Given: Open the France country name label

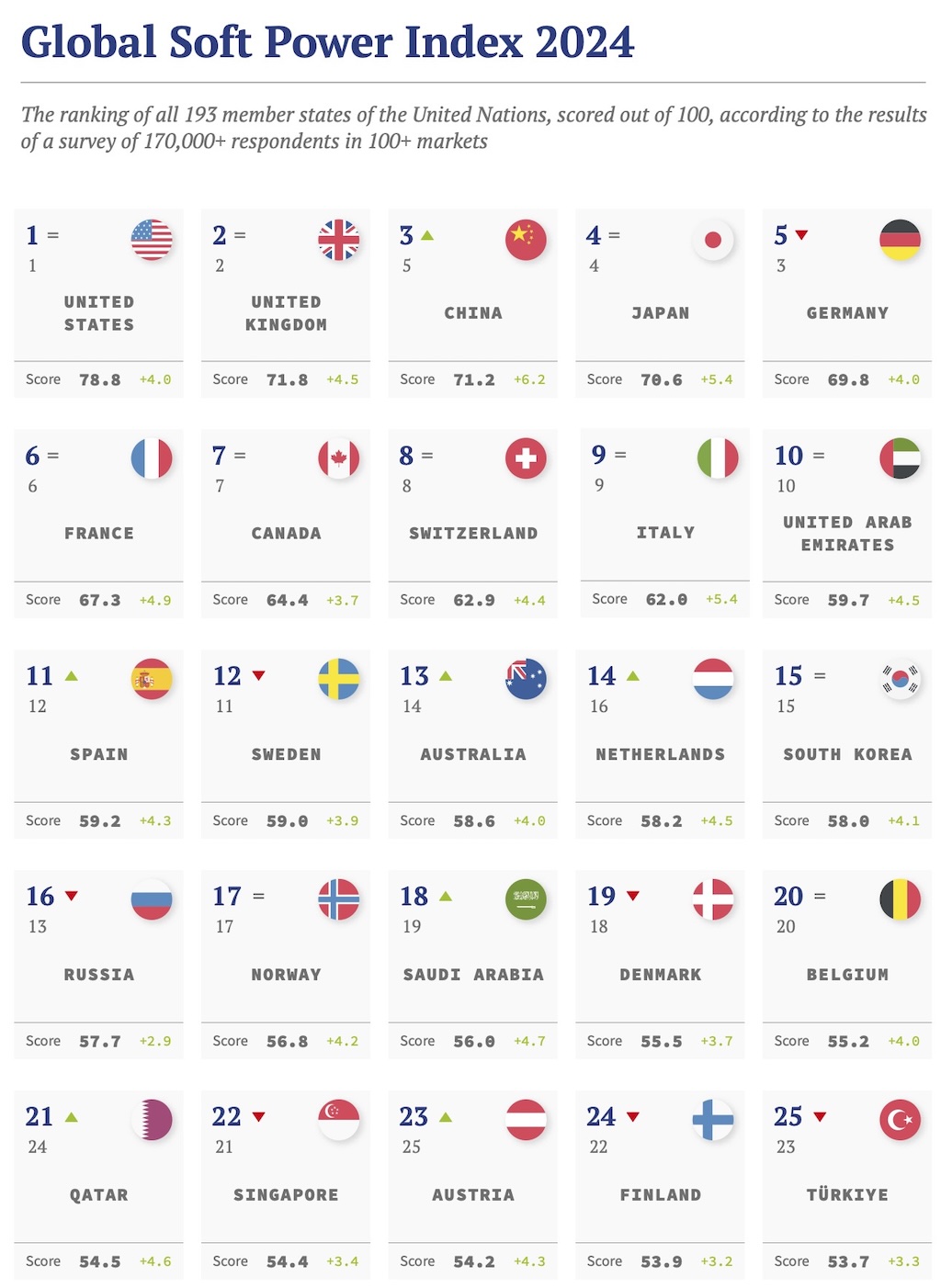Looking at the screenshot, I should click(x=99, y=534).
